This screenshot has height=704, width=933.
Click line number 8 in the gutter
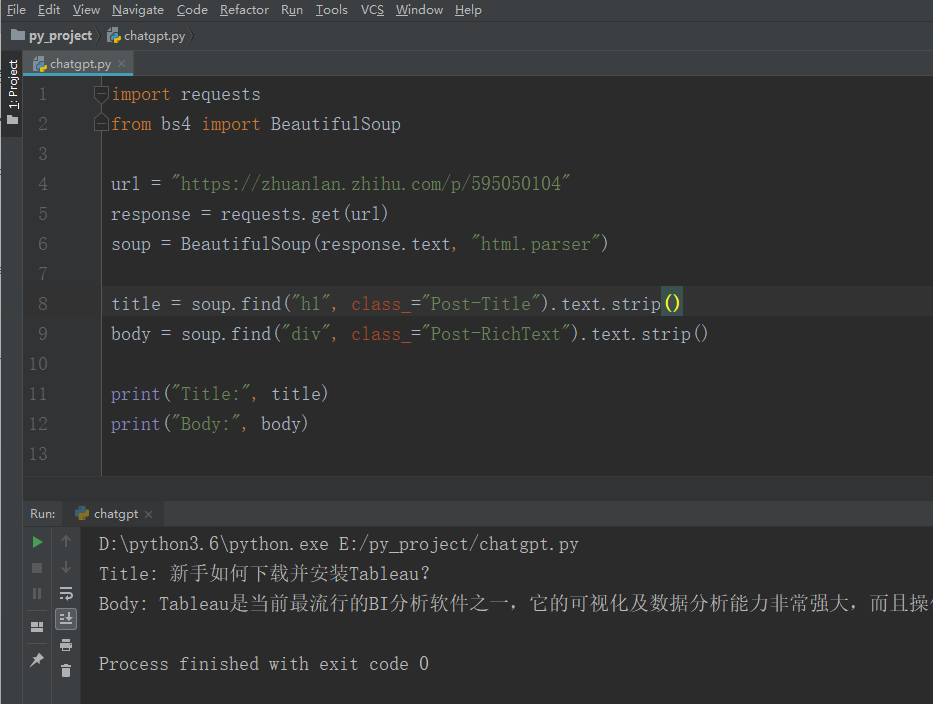43,303
